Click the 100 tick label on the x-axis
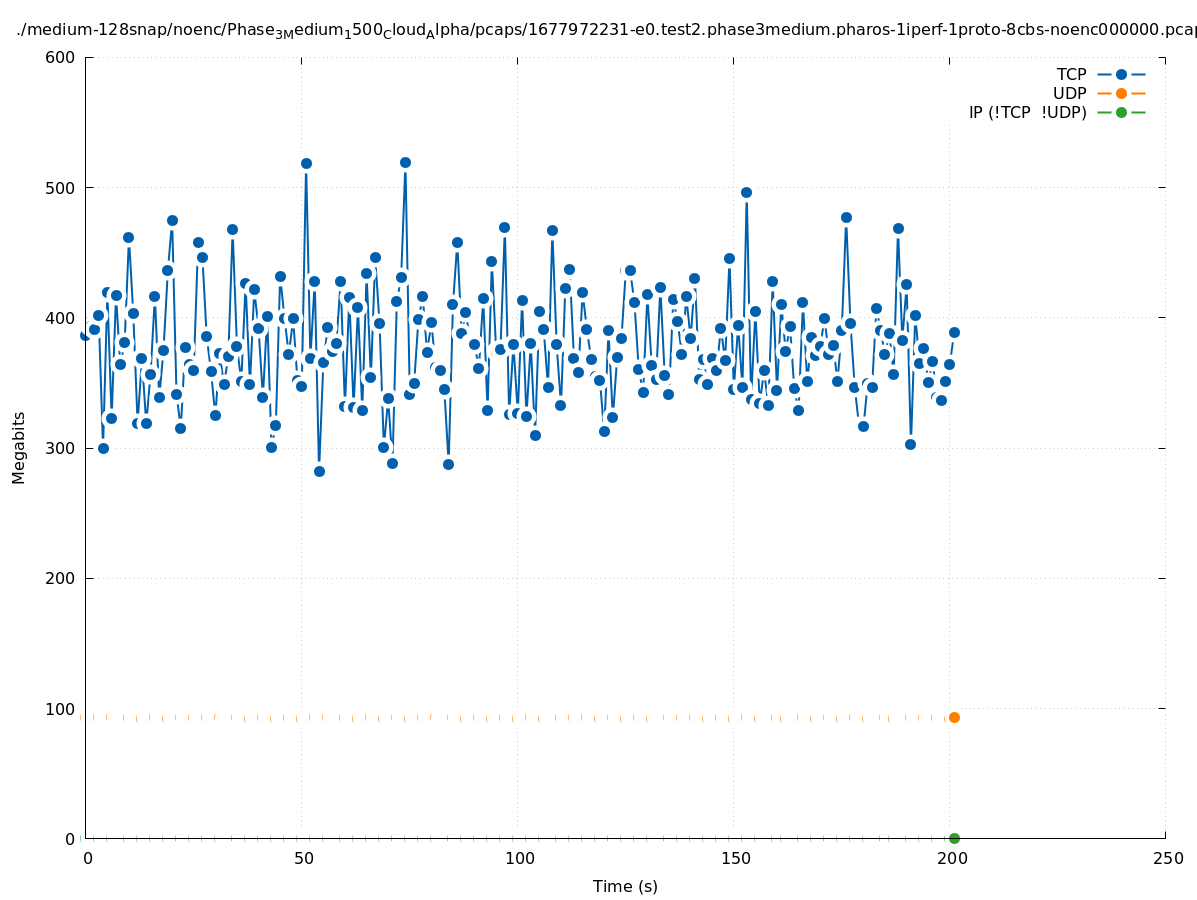The width and height of the screenshot is (1197, 900). coord(518,858)
